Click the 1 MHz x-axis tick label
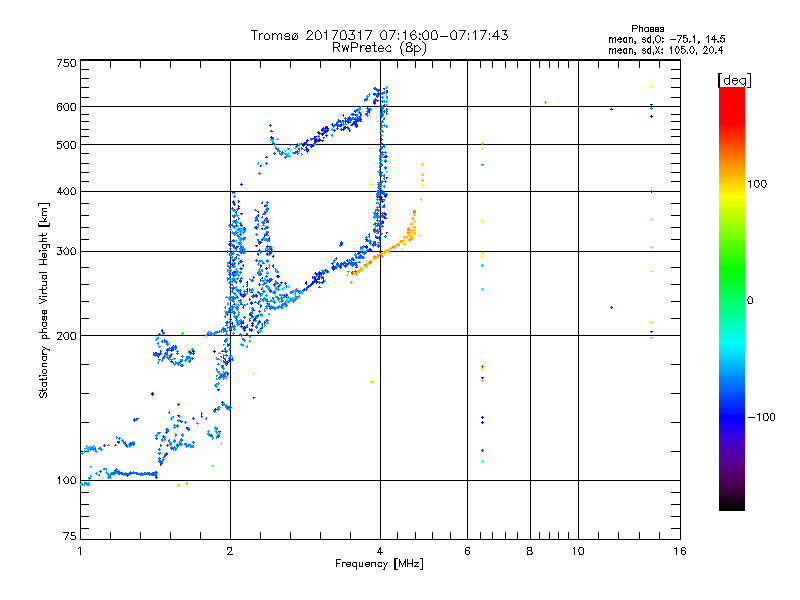Screen dimensions: 800x600 81,551
